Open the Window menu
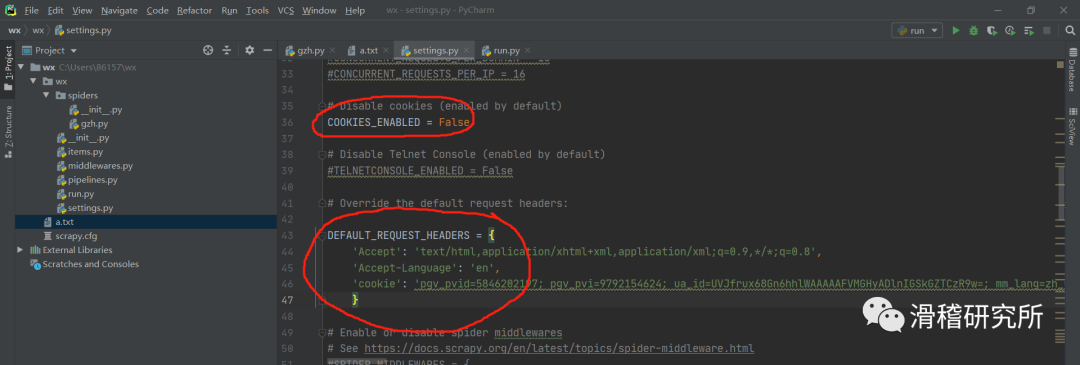 click(320, 10)
